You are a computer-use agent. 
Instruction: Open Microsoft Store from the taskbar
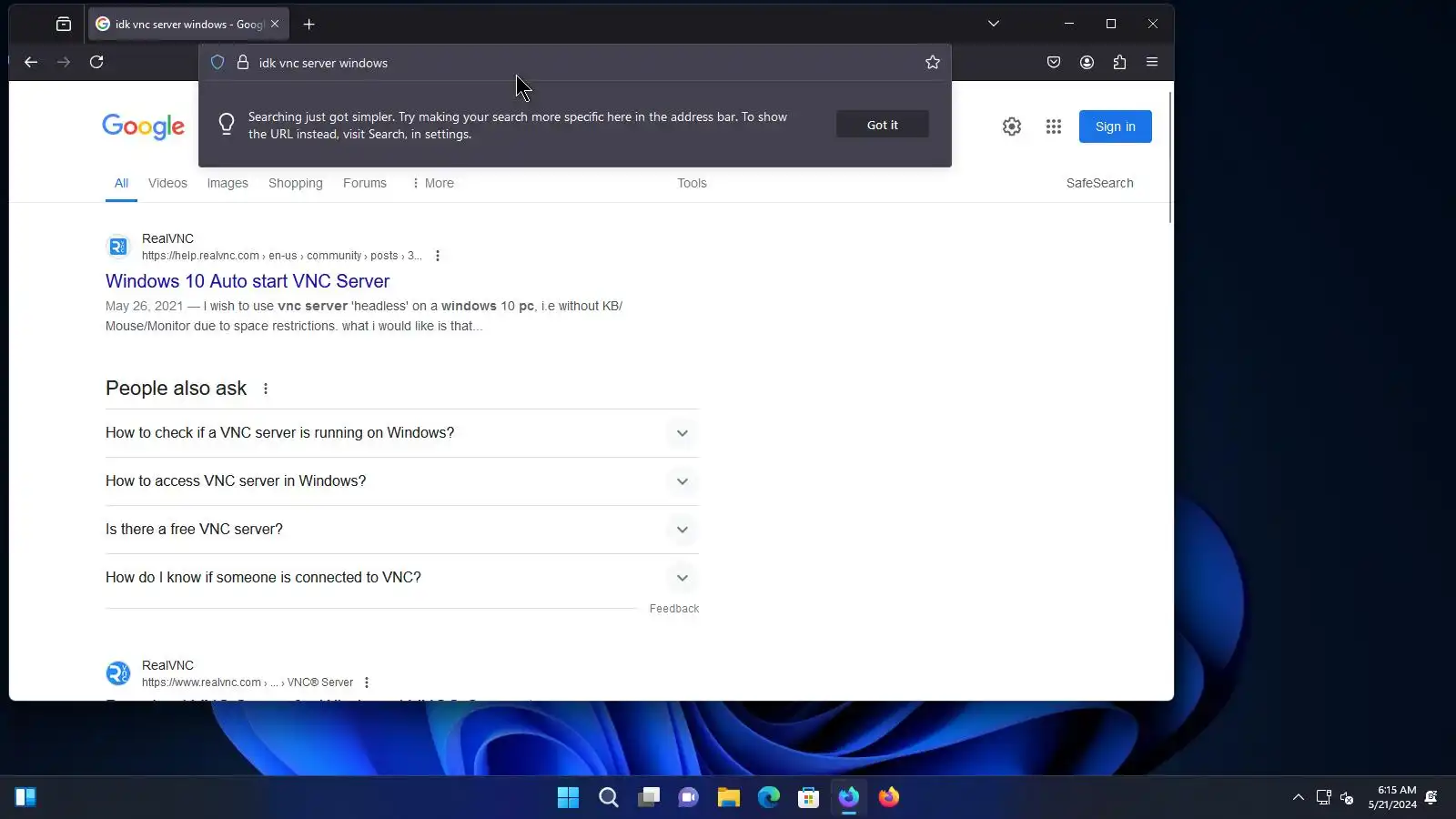809,797
